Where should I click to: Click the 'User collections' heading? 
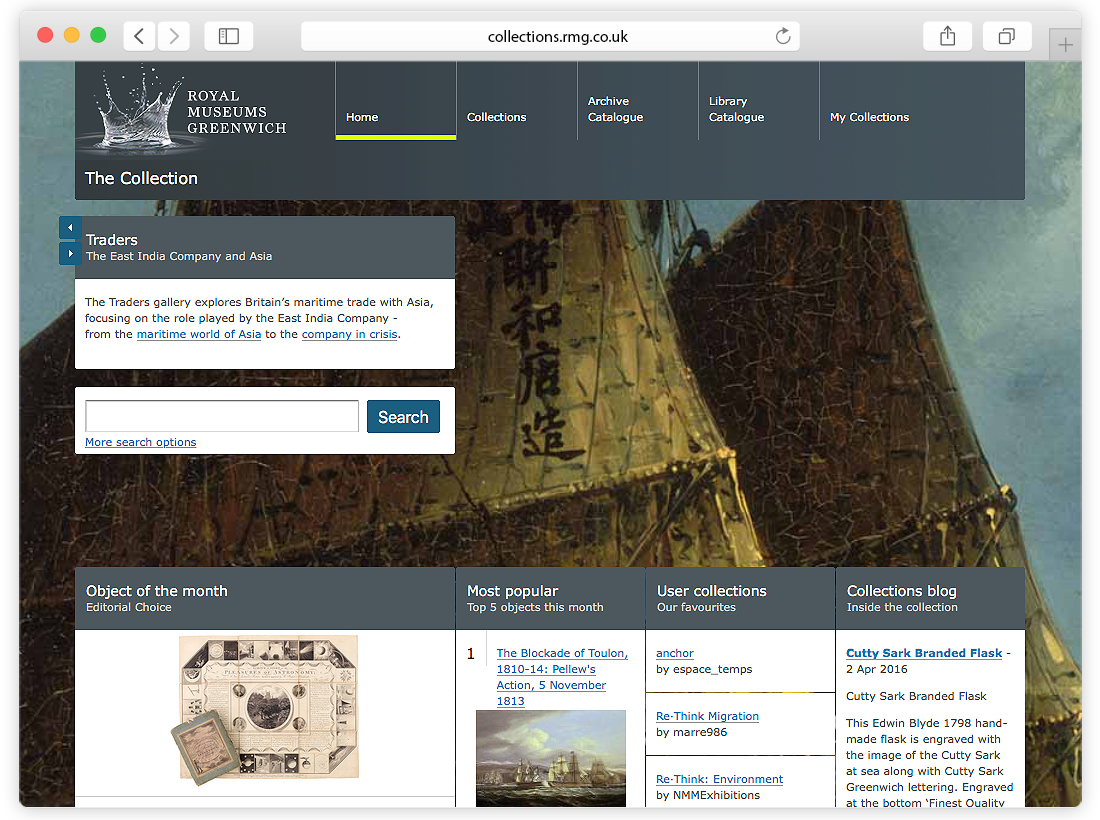point(711,591)
